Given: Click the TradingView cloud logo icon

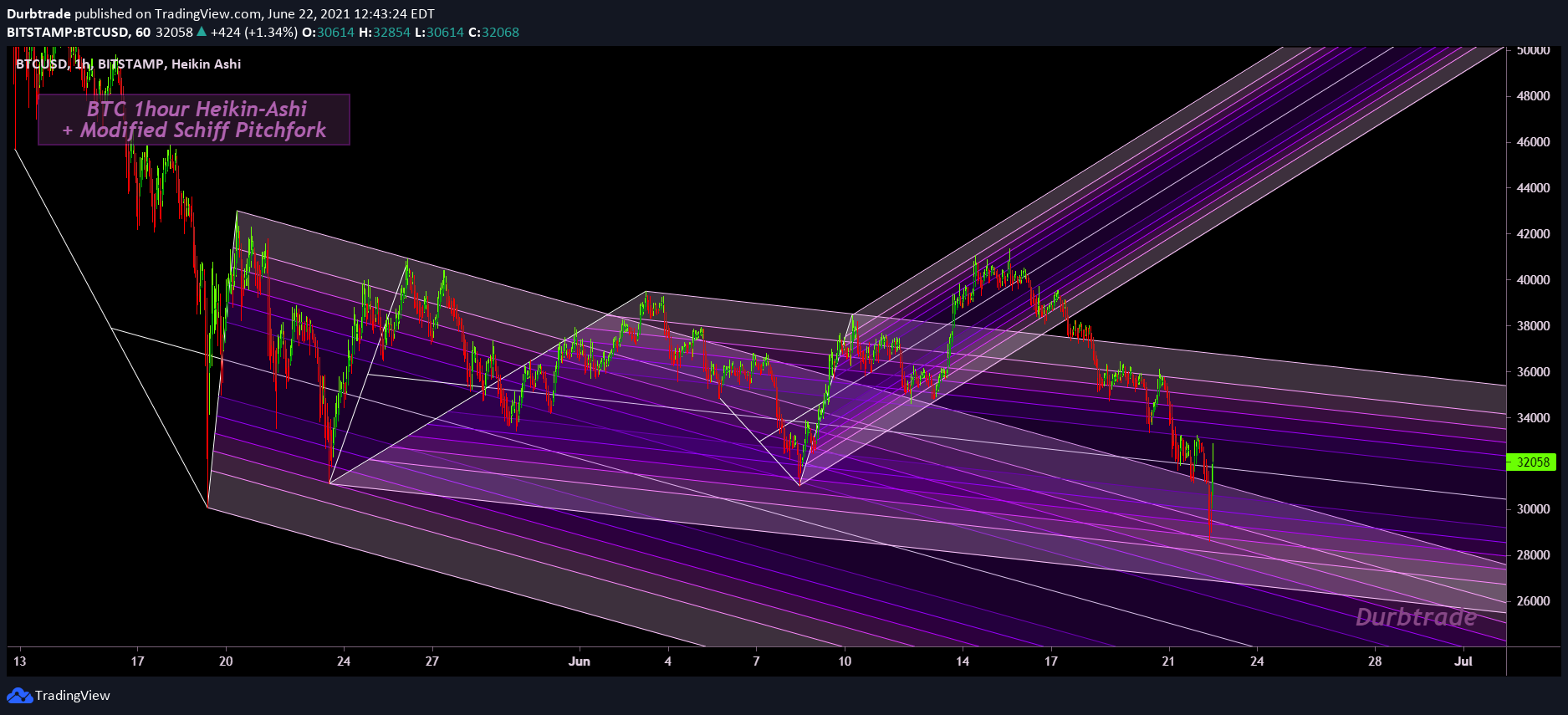Looking at the screenshot, I should pos(19,696).
